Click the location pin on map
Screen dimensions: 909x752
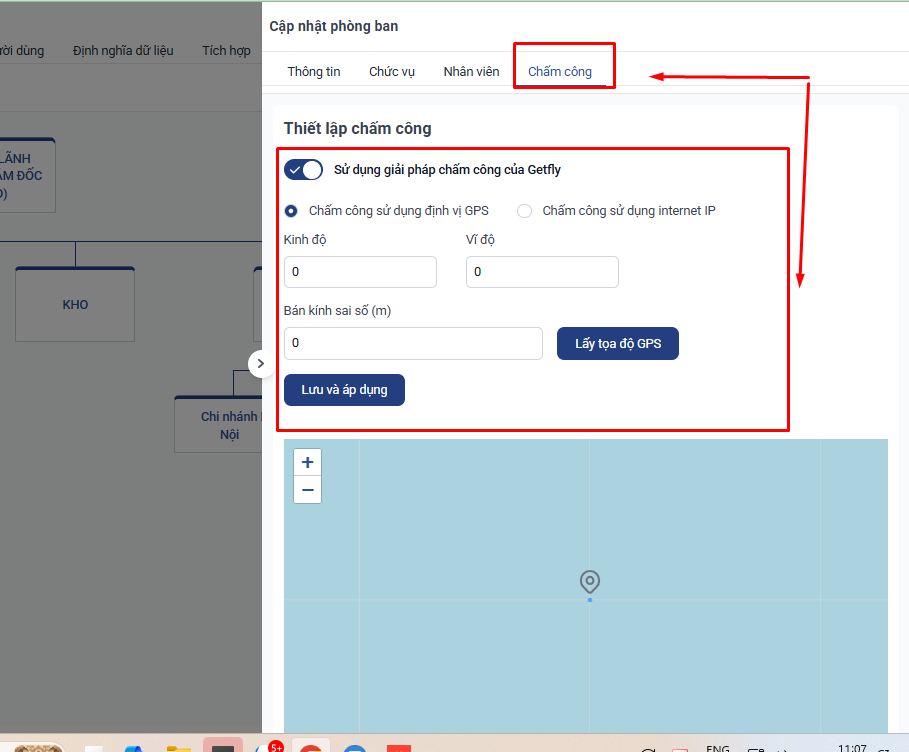coord(590,582)
